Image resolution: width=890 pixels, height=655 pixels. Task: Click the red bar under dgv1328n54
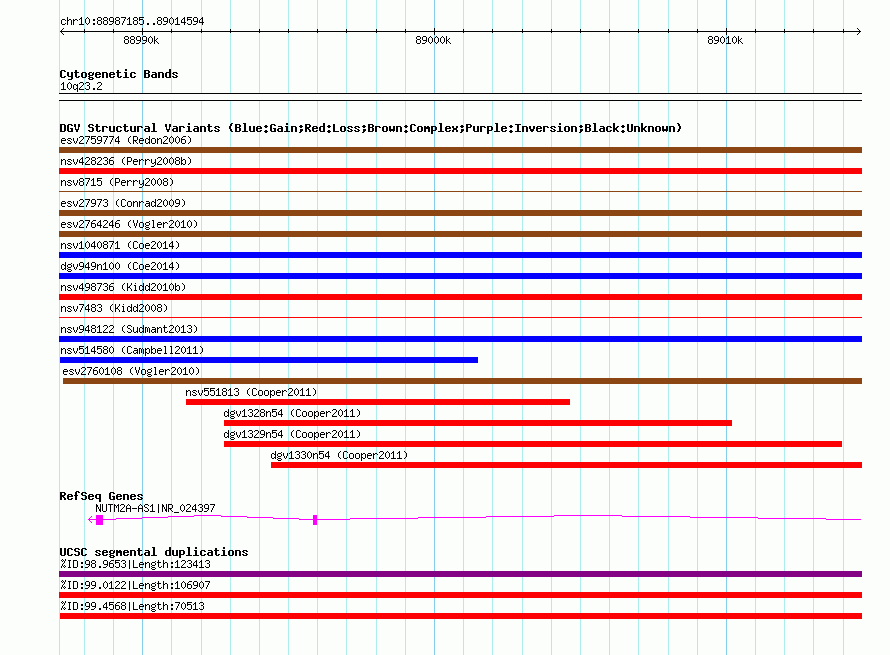point(477,423)
